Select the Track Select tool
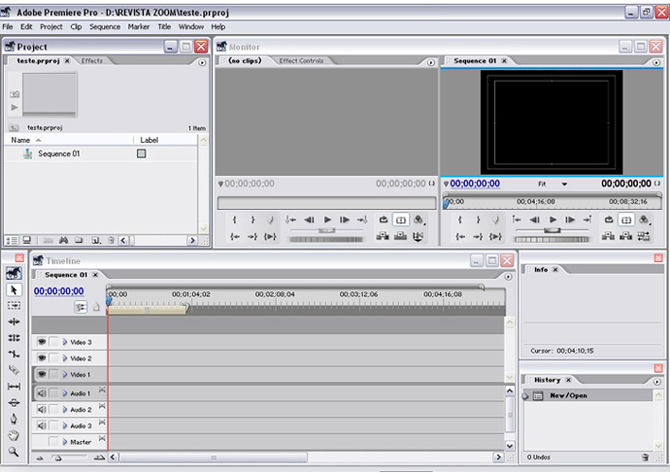Viewport: 670px width, 473px height. (x=14, y=305)
